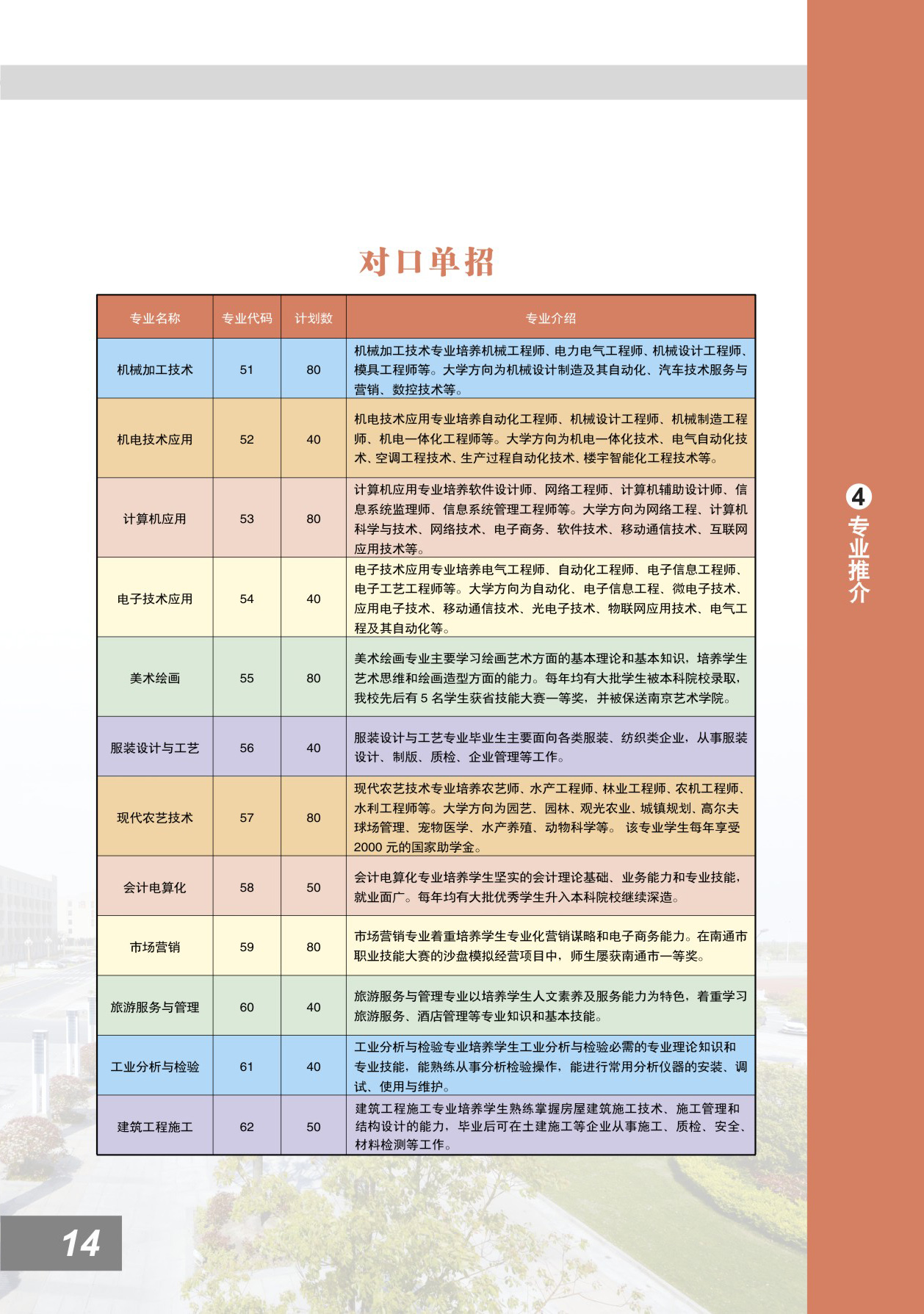Click the 对口单招 page title
This screenshot has height=1314, width=924.
pyautogui.click(x=427, y=262)
